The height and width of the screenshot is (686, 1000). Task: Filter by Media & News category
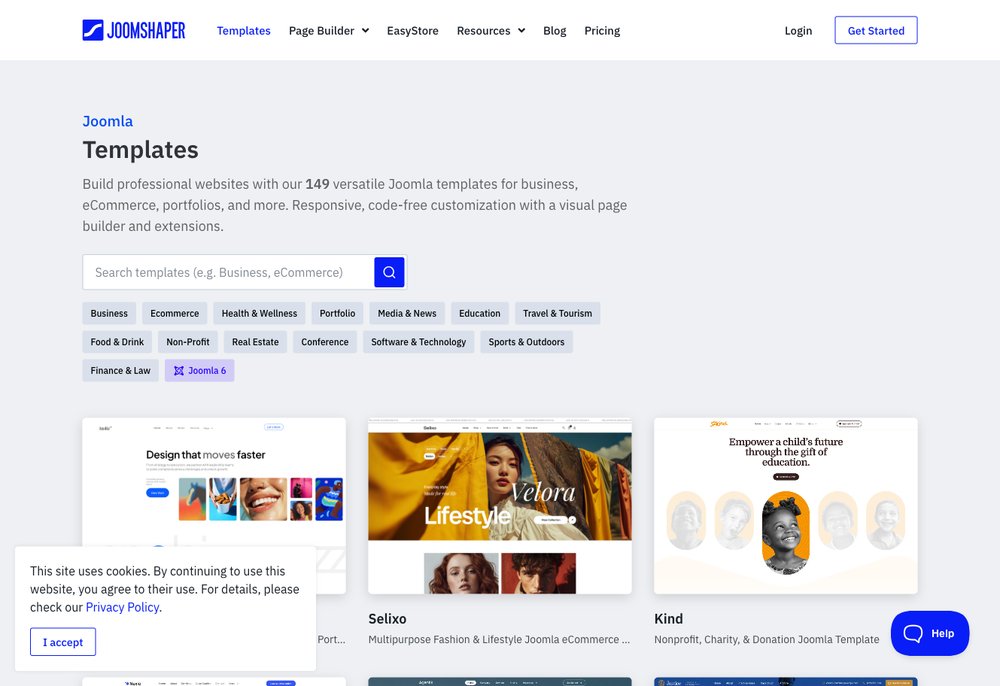point(407,313)
